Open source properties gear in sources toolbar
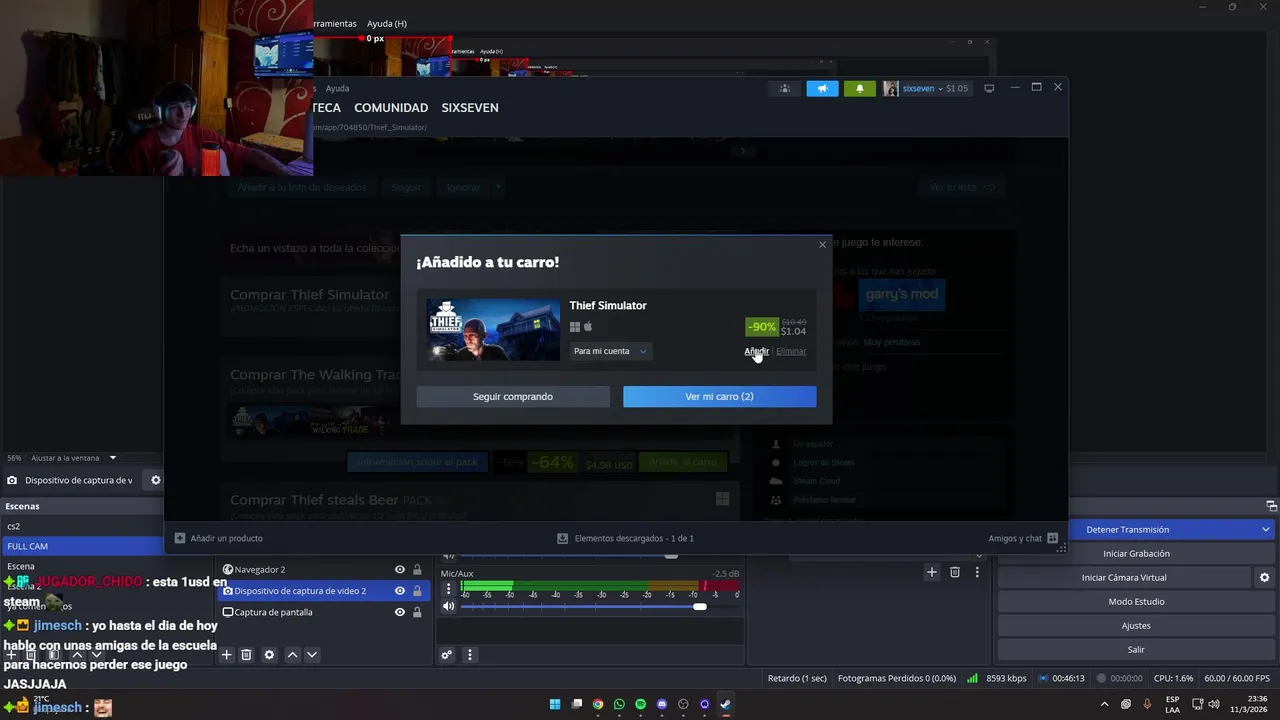The width and height of the screenshot is (1280, 720). point(269,655)
